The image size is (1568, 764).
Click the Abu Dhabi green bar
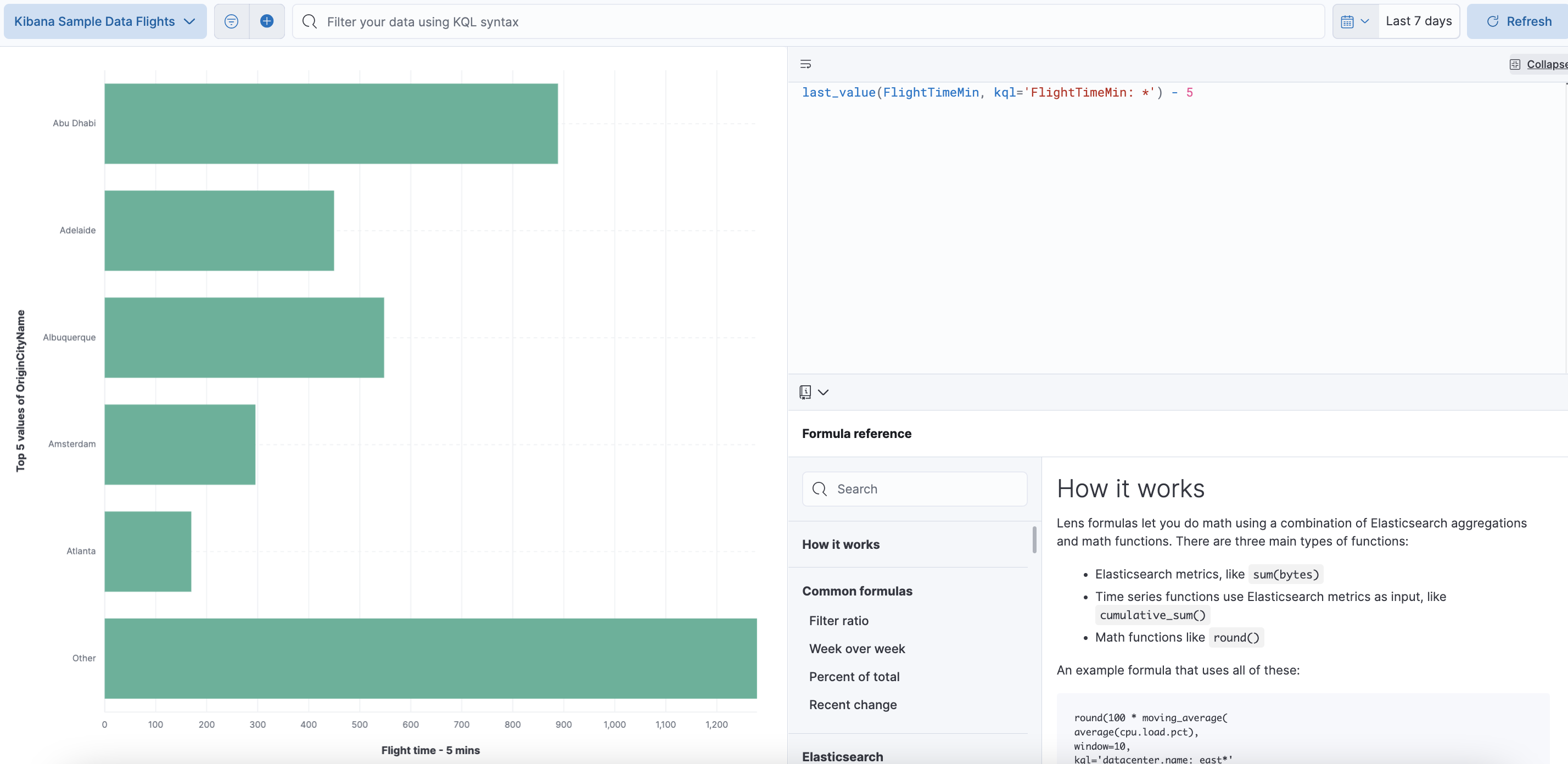[331, 123]
